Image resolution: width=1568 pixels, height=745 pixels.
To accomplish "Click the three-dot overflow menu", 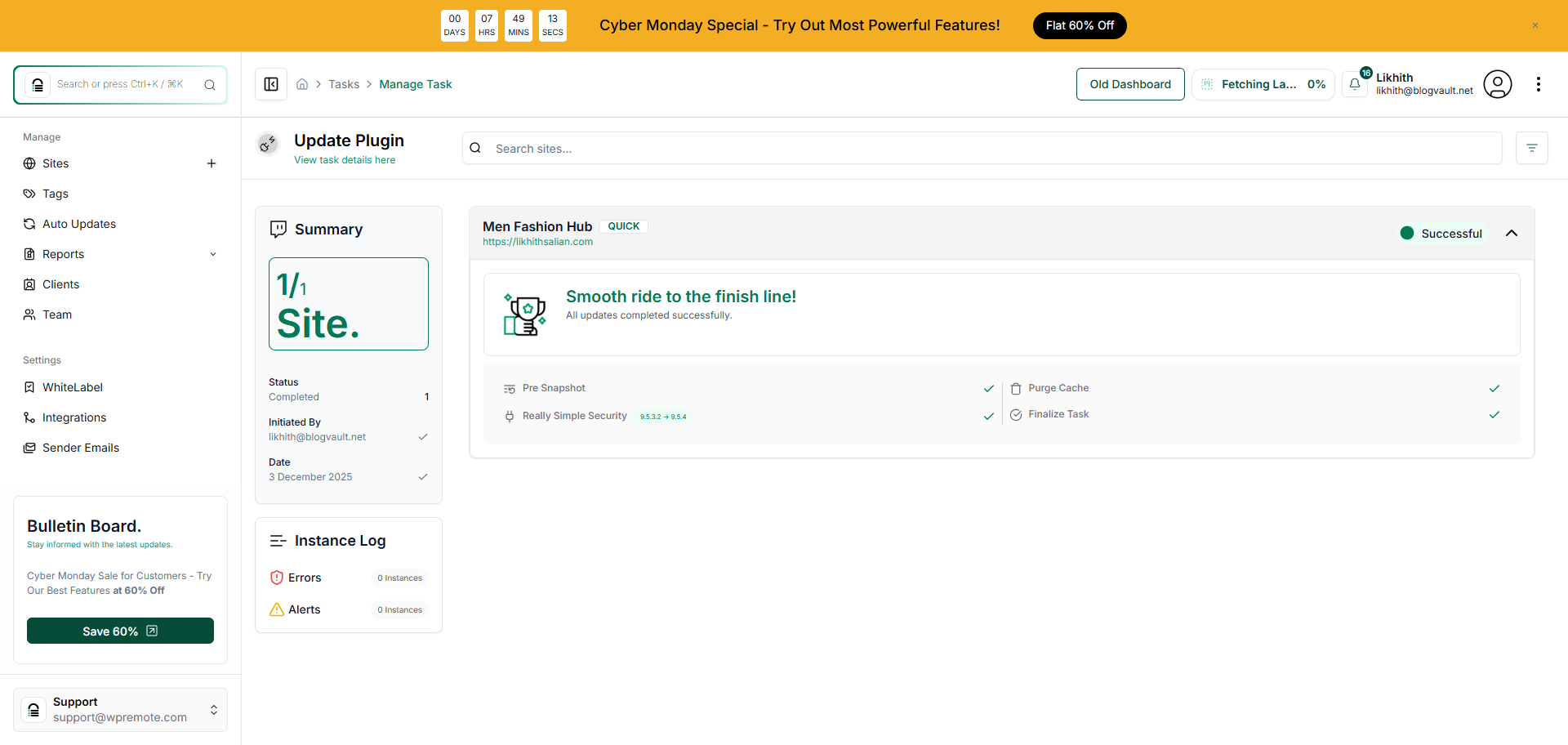I will click(x=1539, y=84).
